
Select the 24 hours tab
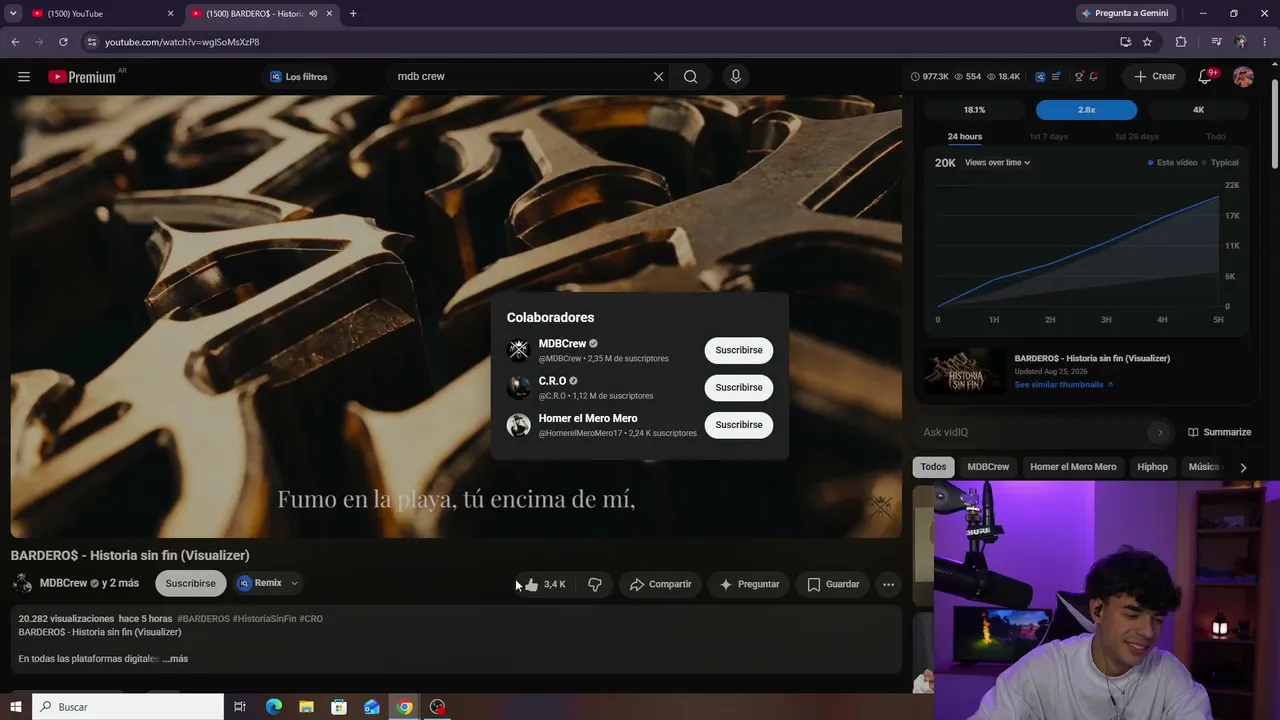965,136
